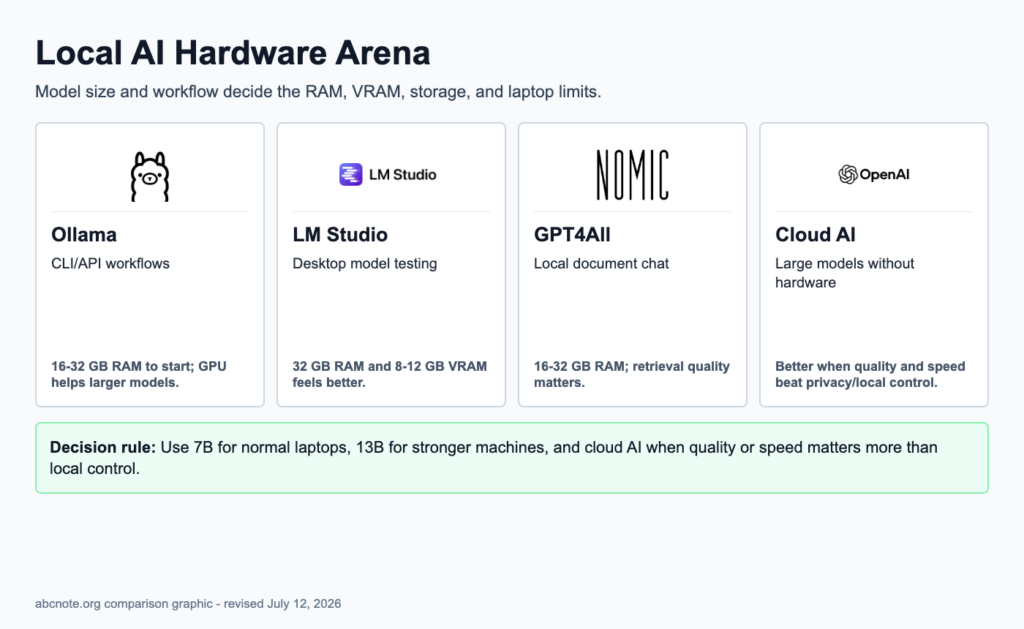Click the abcnote.org footer text

188,604
